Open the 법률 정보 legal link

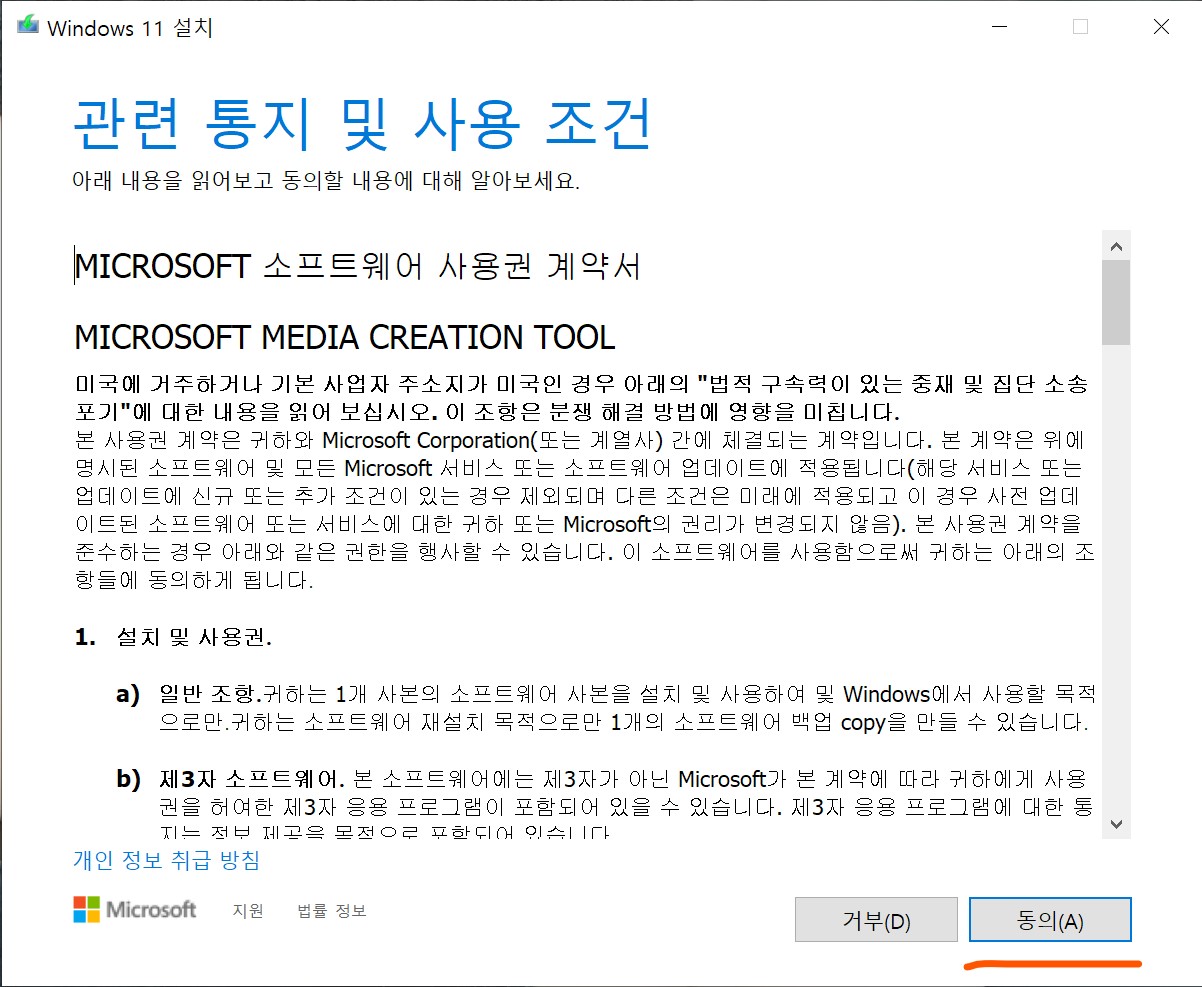point(332,911)
